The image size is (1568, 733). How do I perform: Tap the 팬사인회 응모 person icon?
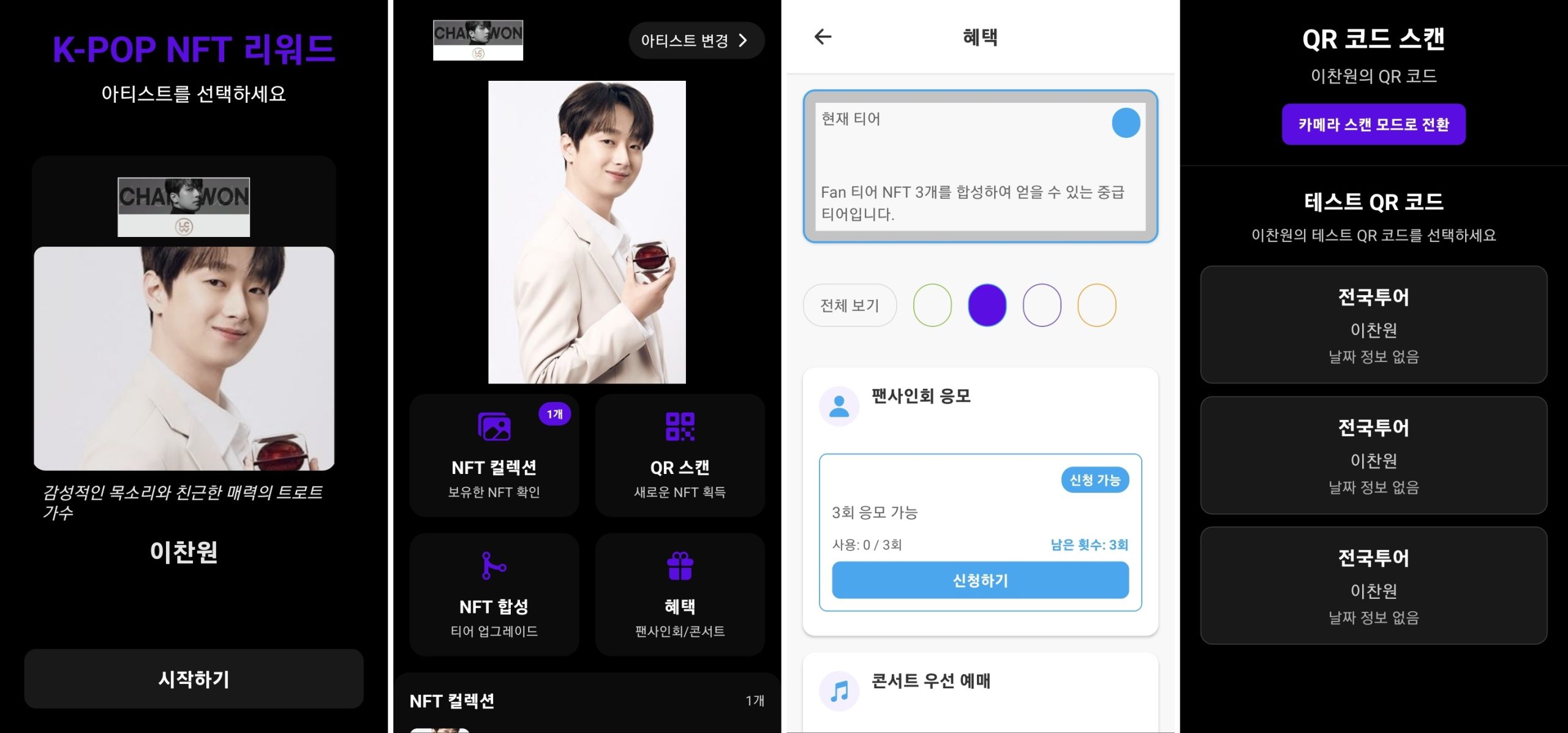tap(839, 406)
